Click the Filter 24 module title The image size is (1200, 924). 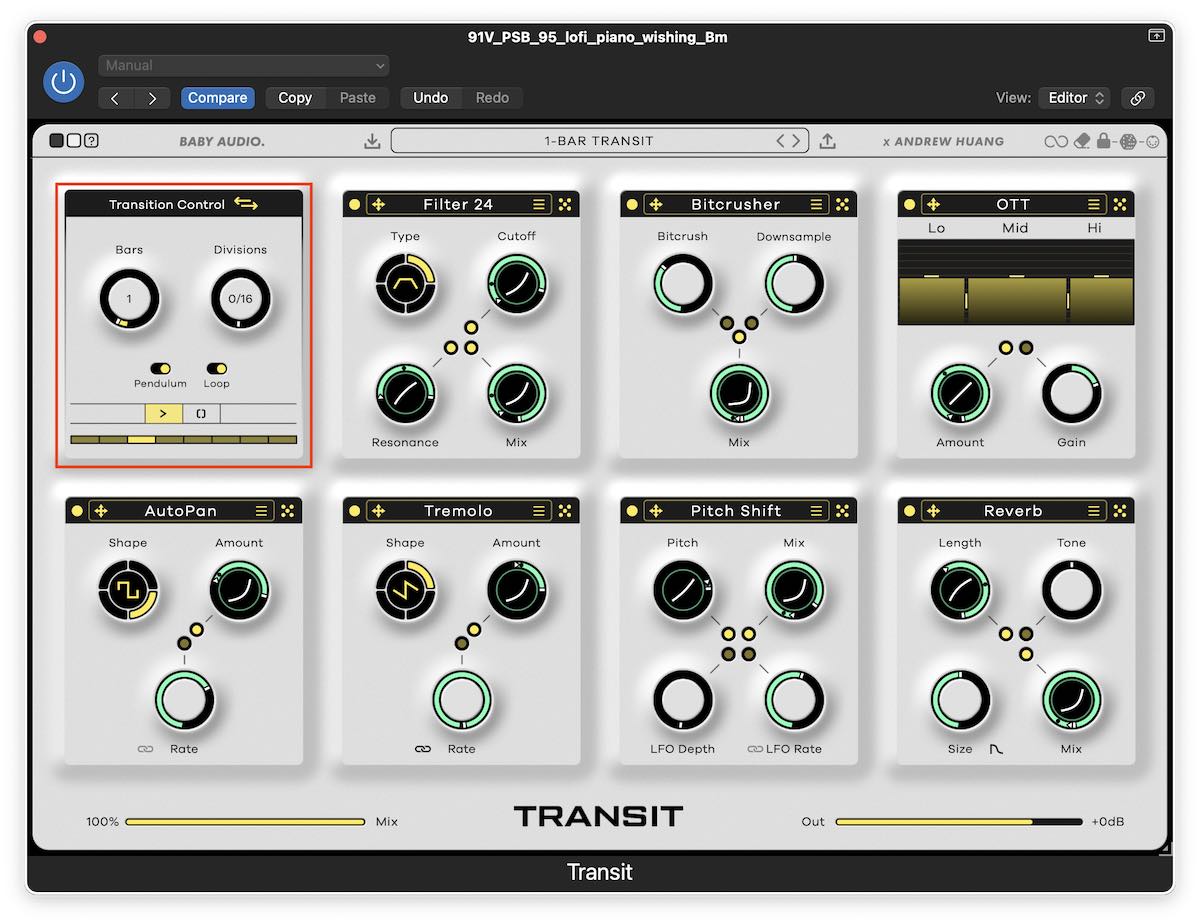tap(458, 204)
